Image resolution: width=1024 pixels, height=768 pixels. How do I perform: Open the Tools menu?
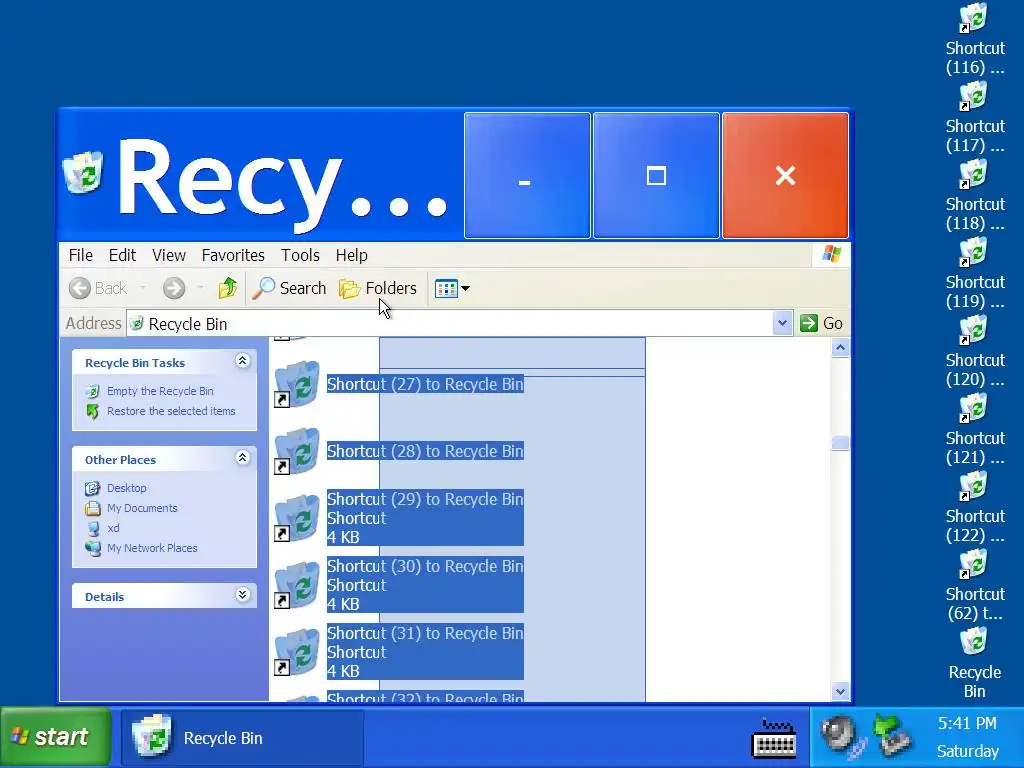(300, 255)
